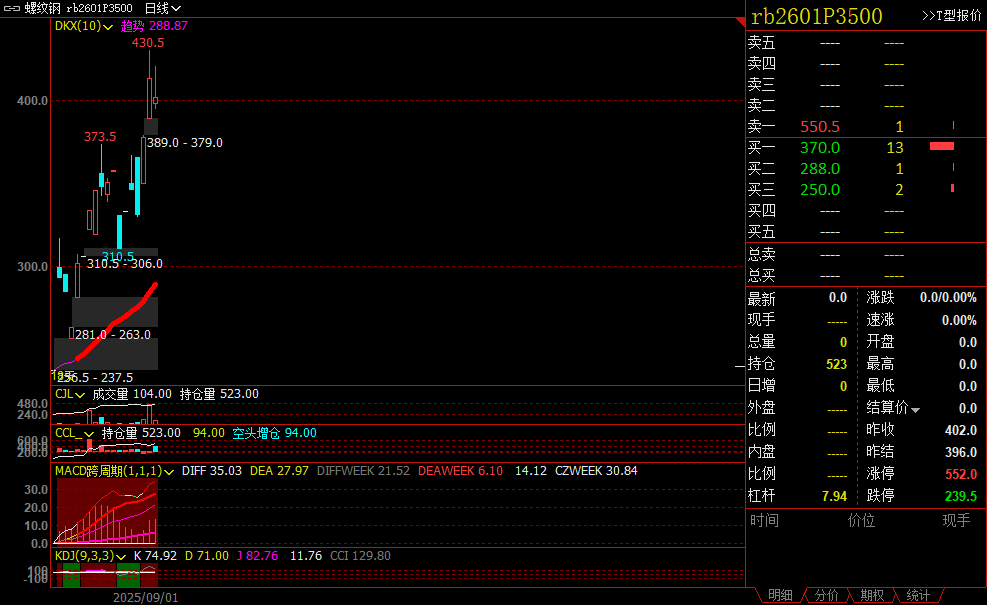Open the 期权 tab
The width and height of the screenshot is (987, 605).
pyautogui.click(x=872, y=595)
